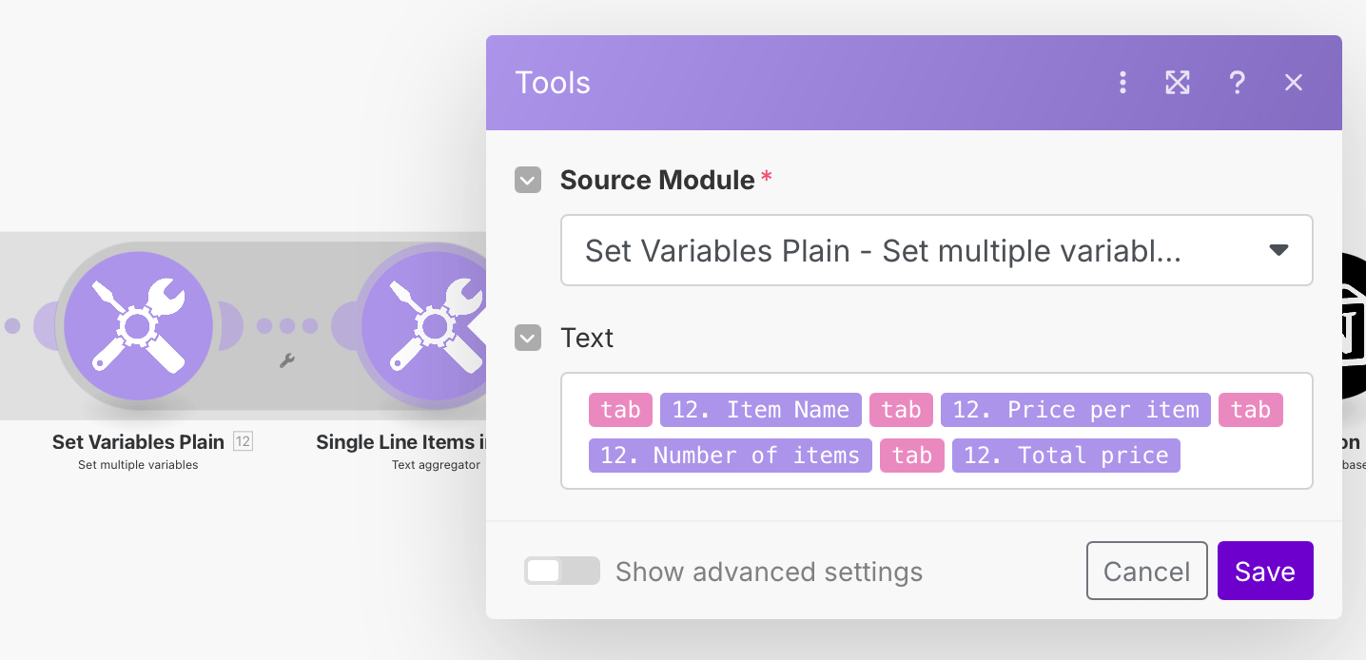Click the '12. Total price' variable pill

tap(1065, 456)
